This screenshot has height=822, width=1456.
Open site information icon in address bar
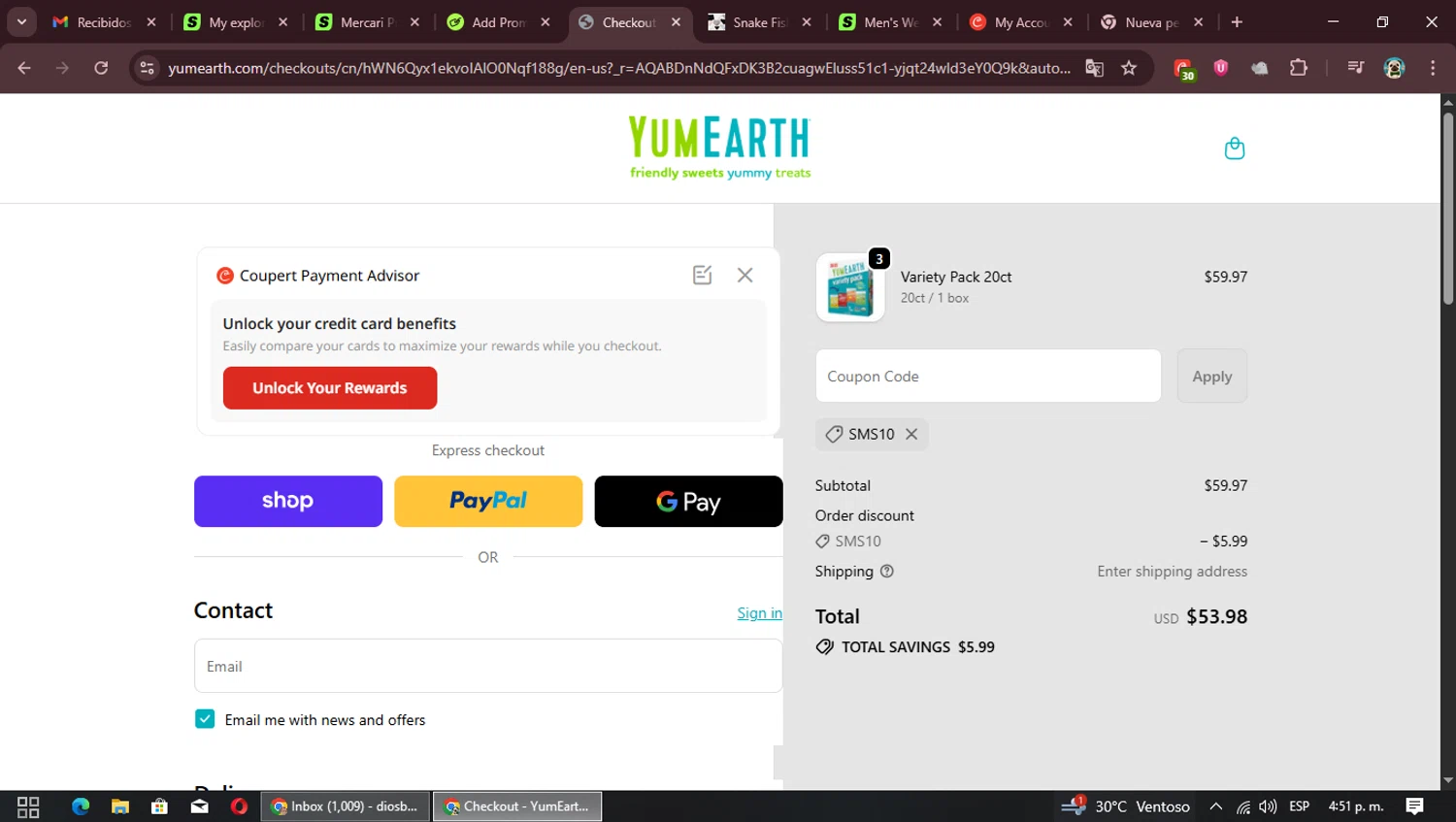tap(147, 68)
